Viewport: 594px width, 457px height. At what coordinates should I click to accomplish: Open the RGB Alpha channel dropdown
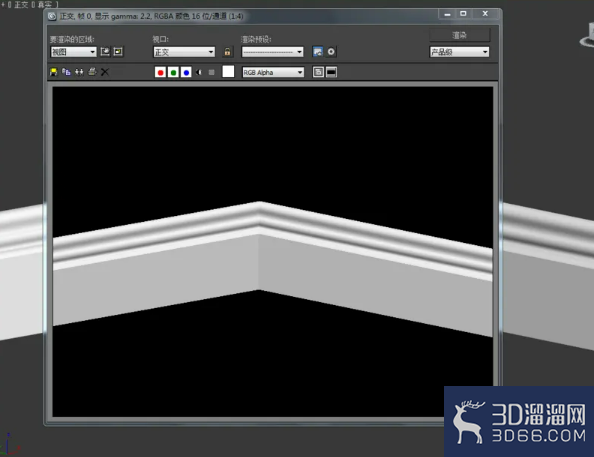pos(273,72)
